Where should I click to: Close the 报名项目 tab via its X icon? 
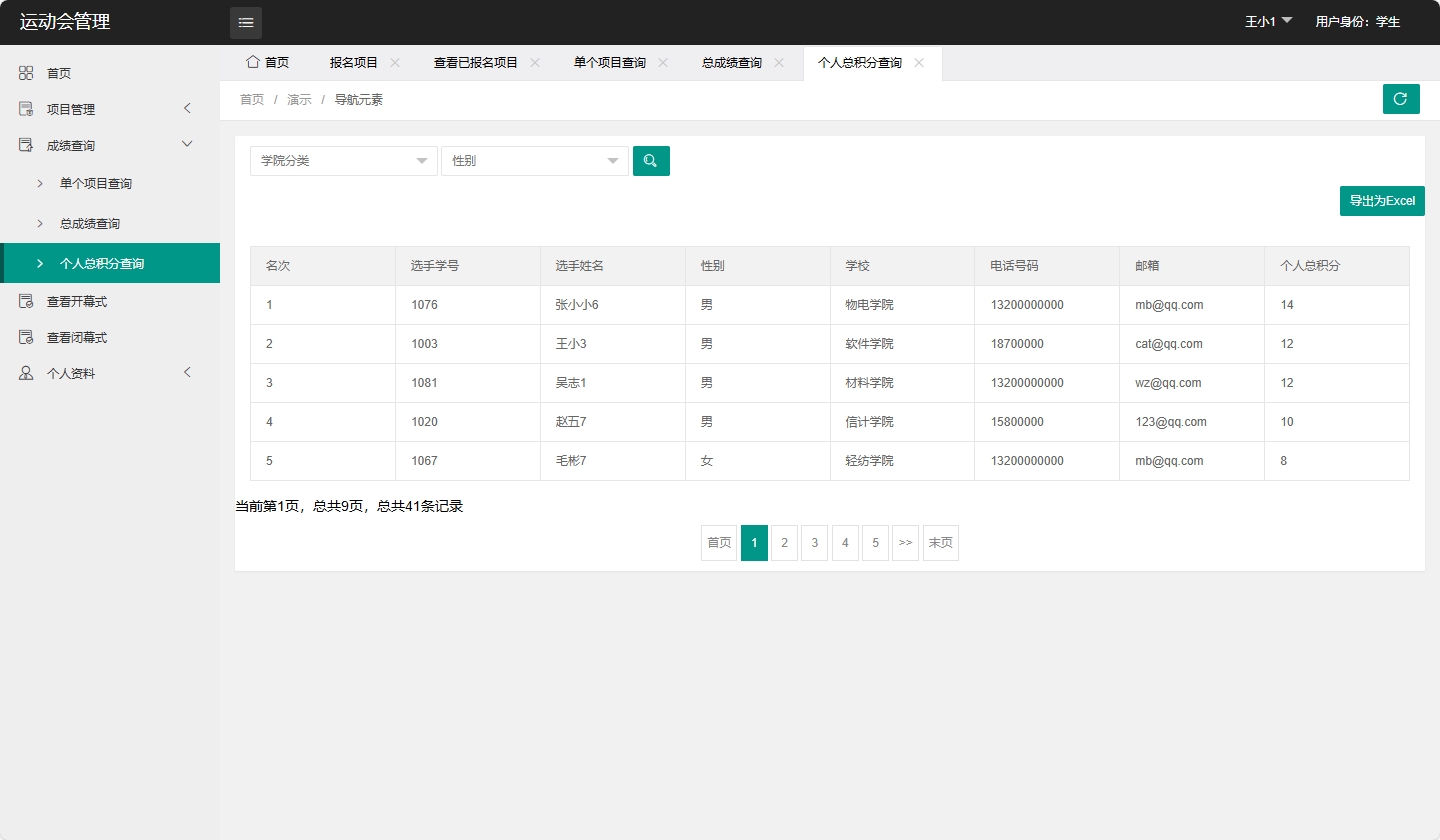(x=395, y=62)
